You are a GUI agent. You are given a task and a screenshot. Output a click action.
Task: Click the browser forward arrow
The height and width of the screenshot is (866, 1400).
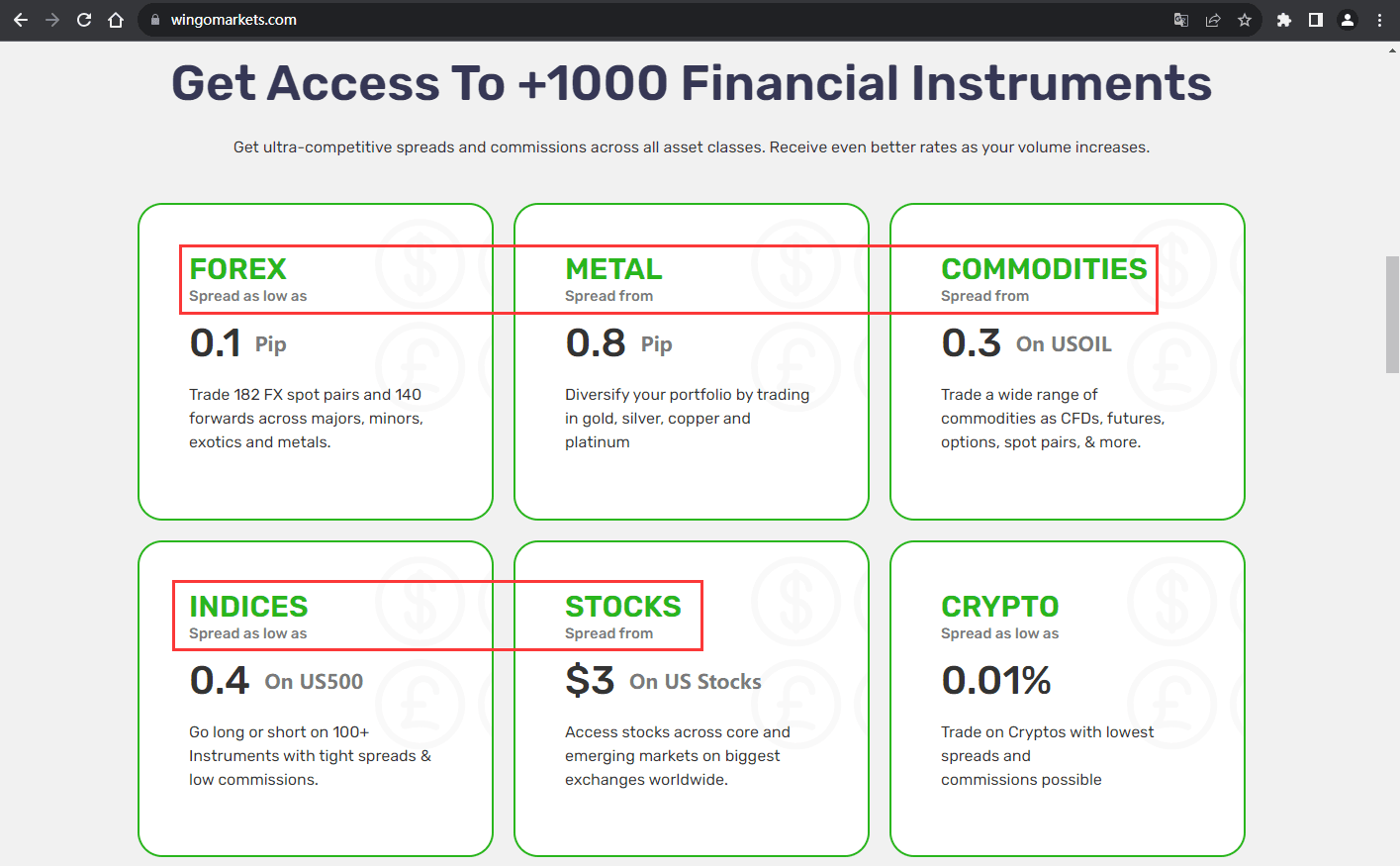(x=52, y=20)
